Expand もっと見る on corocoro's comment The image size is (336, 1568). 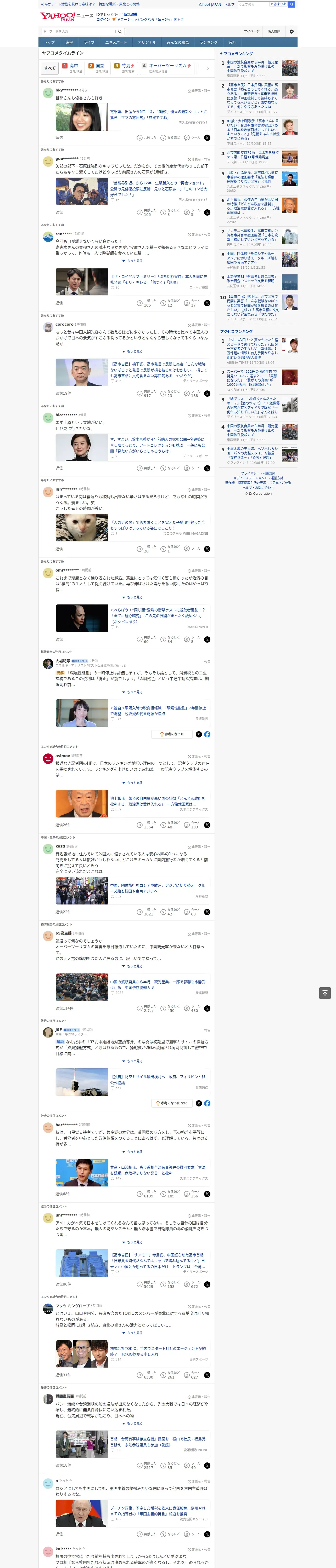coord(132,351)
